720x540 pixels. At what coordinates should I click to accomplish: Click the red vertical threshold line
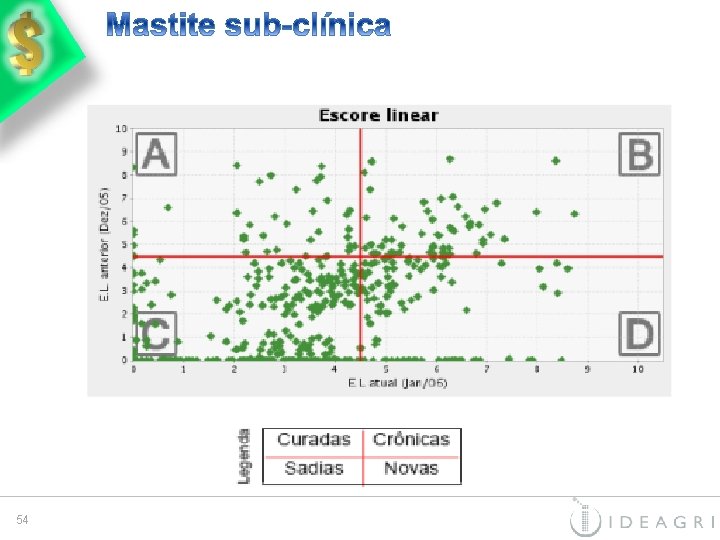point(361,200)
